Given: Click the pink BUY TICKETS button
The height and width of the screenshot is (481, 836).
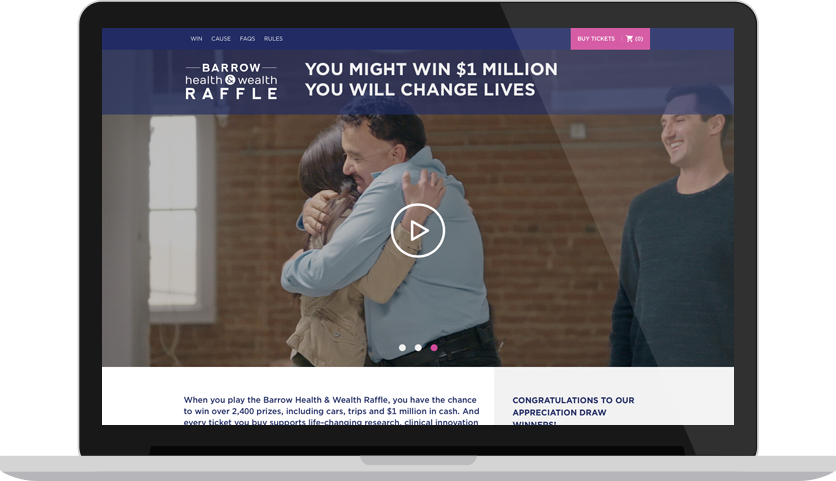Looking at the screenshot, I should coord(596,39).
